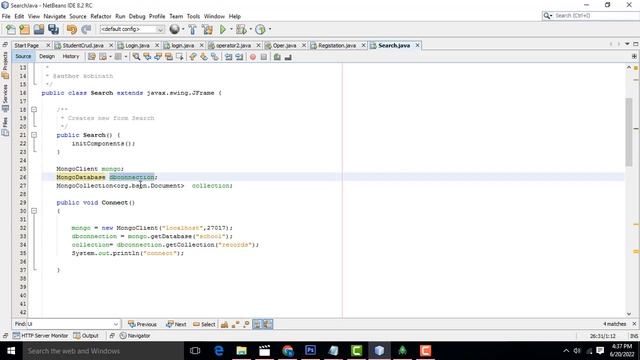Close the Search.java tab
Screen dimensions: 640x360
(417, 45)
